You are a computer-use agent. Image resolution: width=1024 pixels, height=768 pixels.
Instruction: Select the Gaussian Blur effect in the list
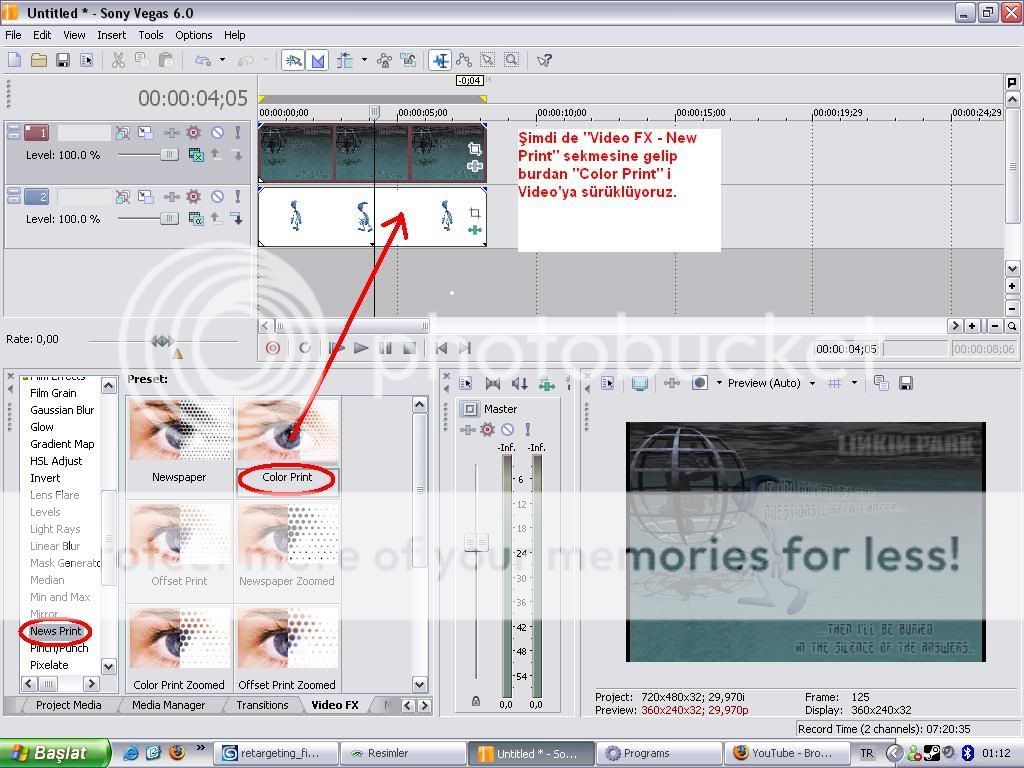pos(62,410)
